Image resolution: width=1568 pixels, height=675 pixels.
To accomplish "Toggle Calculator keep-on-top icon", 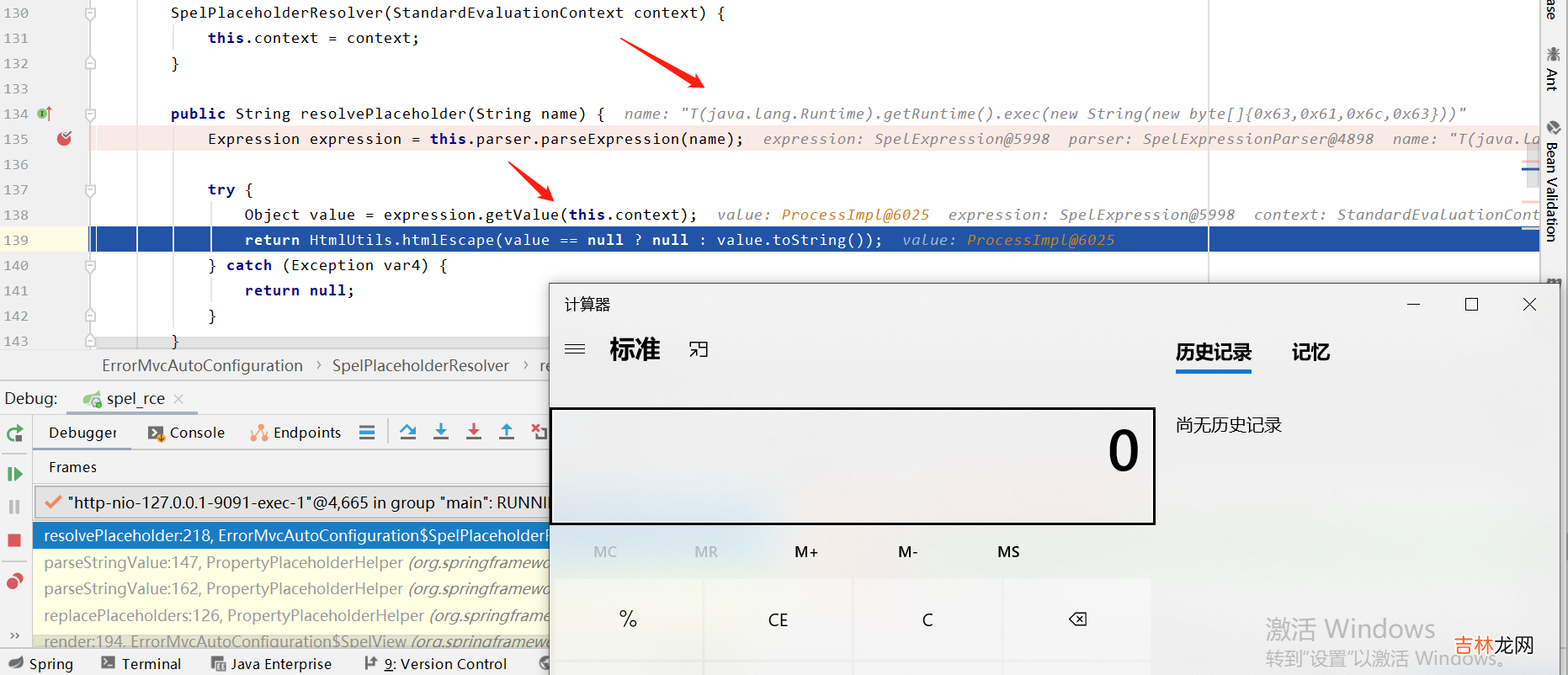I will 699,349.
